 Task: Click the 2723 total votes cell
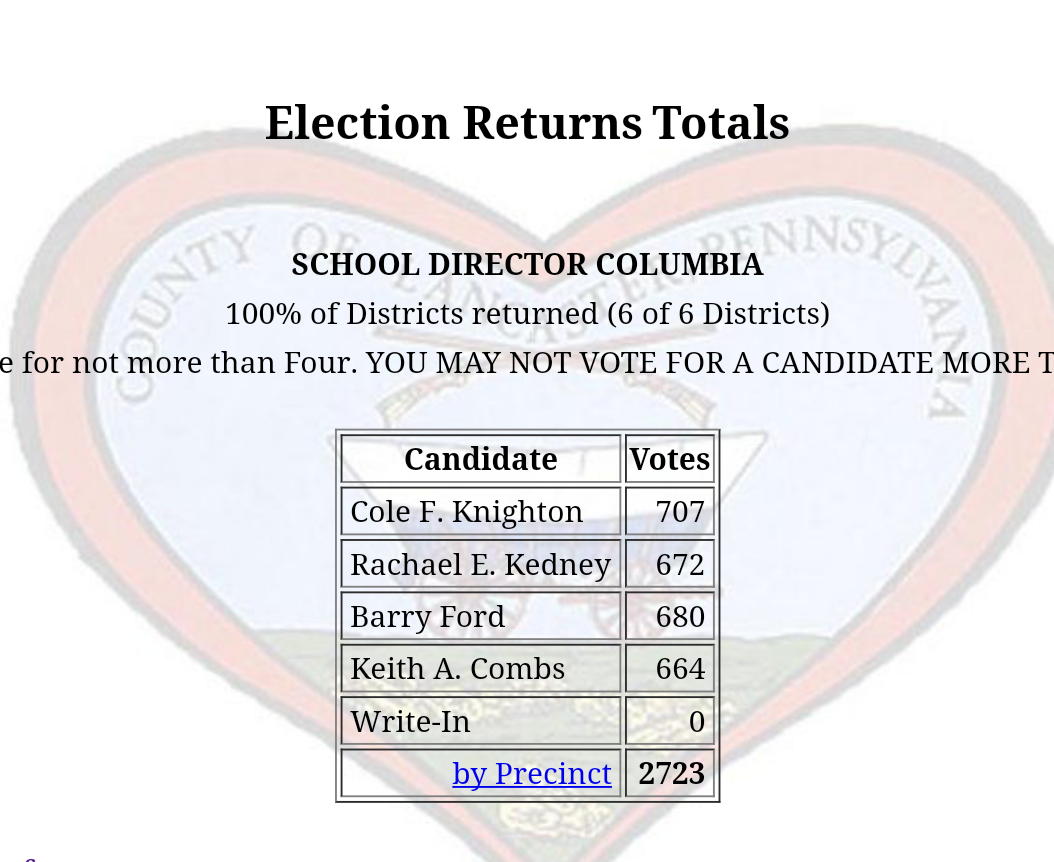(671, 773)
